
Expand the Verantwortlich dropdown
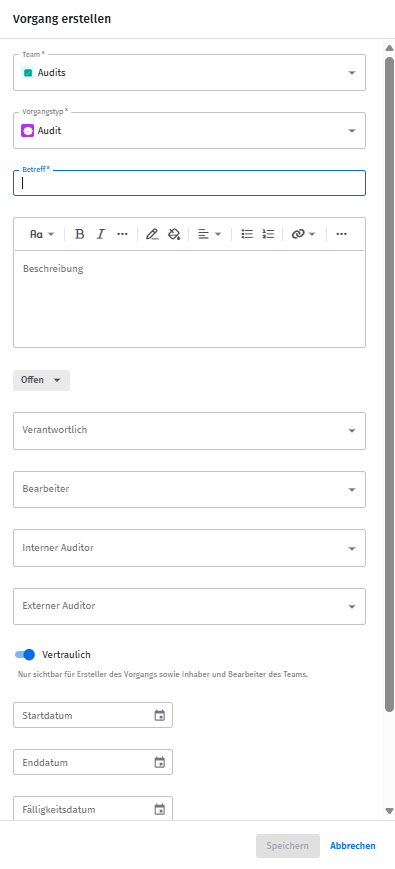point(189,431)
